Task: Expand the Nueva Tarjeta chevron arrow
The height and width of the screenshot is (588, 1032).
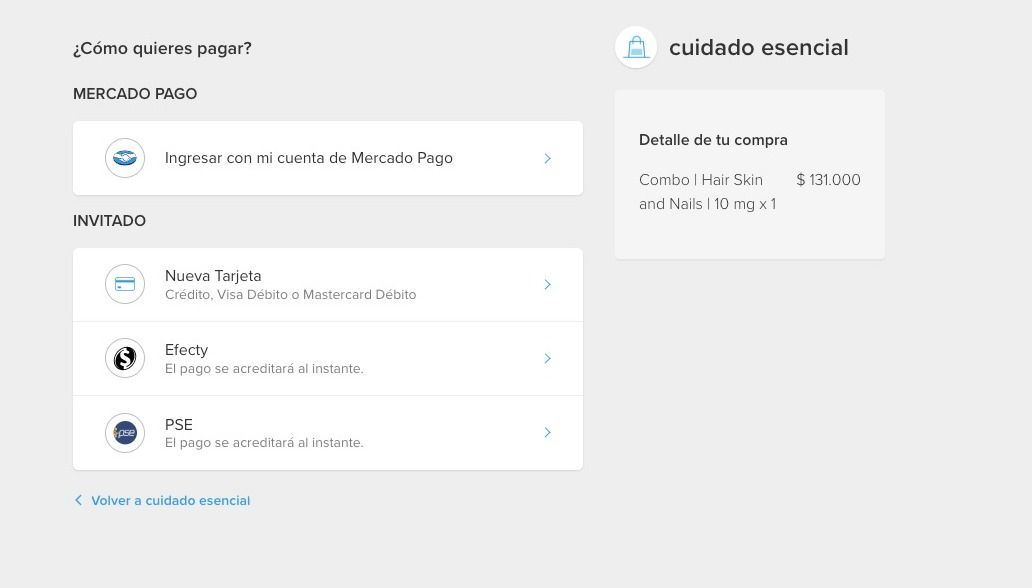Action: tap(548, 284)
